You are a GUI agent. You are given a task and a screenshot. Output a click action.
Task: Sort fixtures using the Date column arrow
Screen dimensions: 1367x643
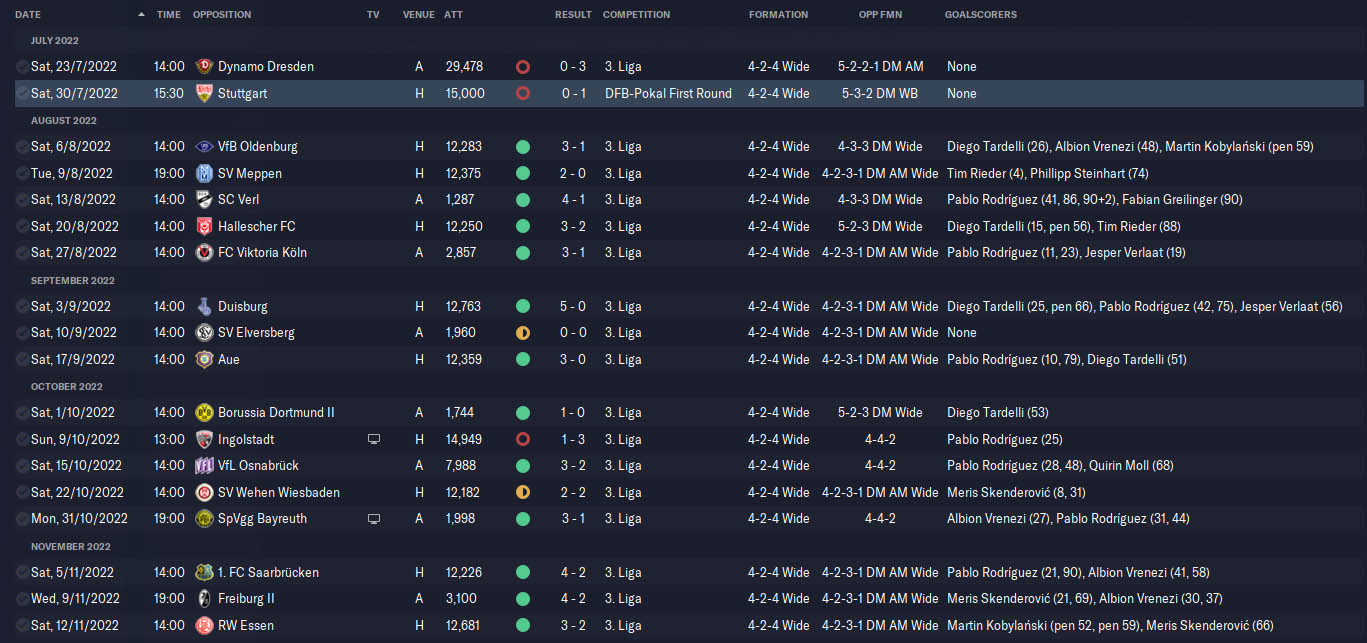pos(141,15)
